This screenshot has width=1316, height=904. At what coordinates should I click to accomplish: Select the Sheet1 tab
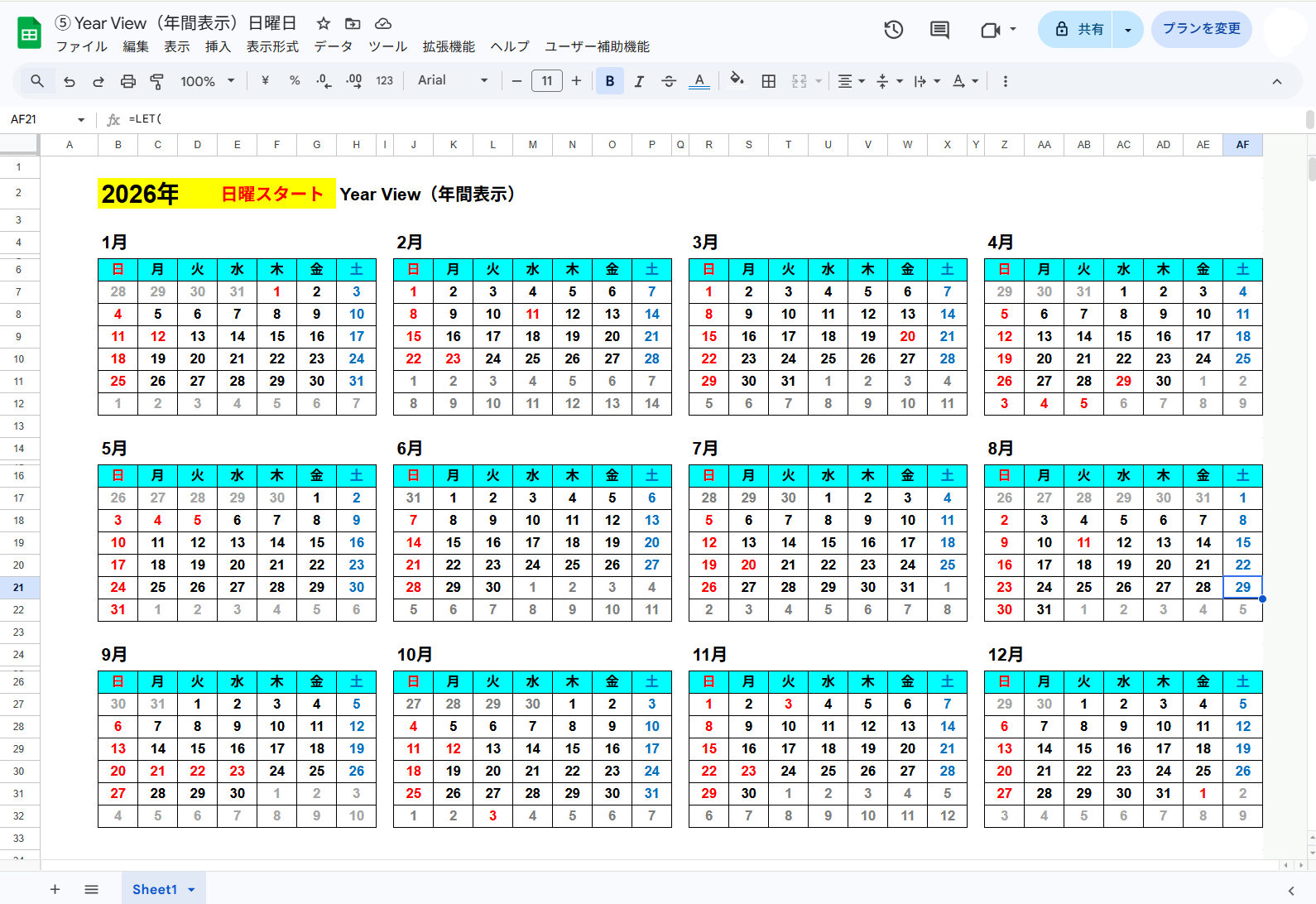pyautogui.click(x=155, y=889)
